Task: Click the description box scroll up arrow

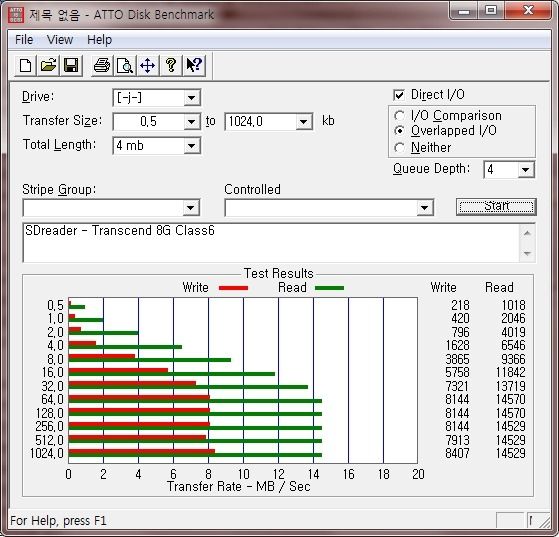Action: click(527, 233)
